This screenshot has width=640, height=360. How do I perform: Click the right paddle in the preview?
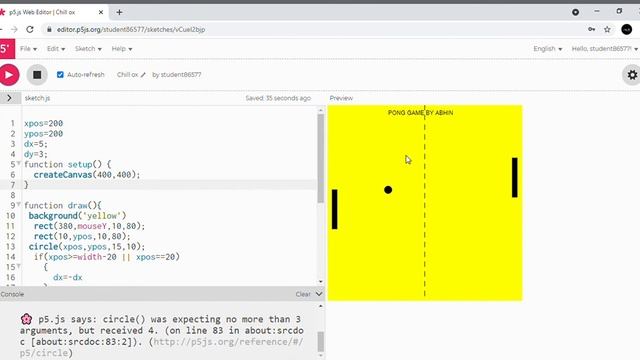click(x=515, y=178)
